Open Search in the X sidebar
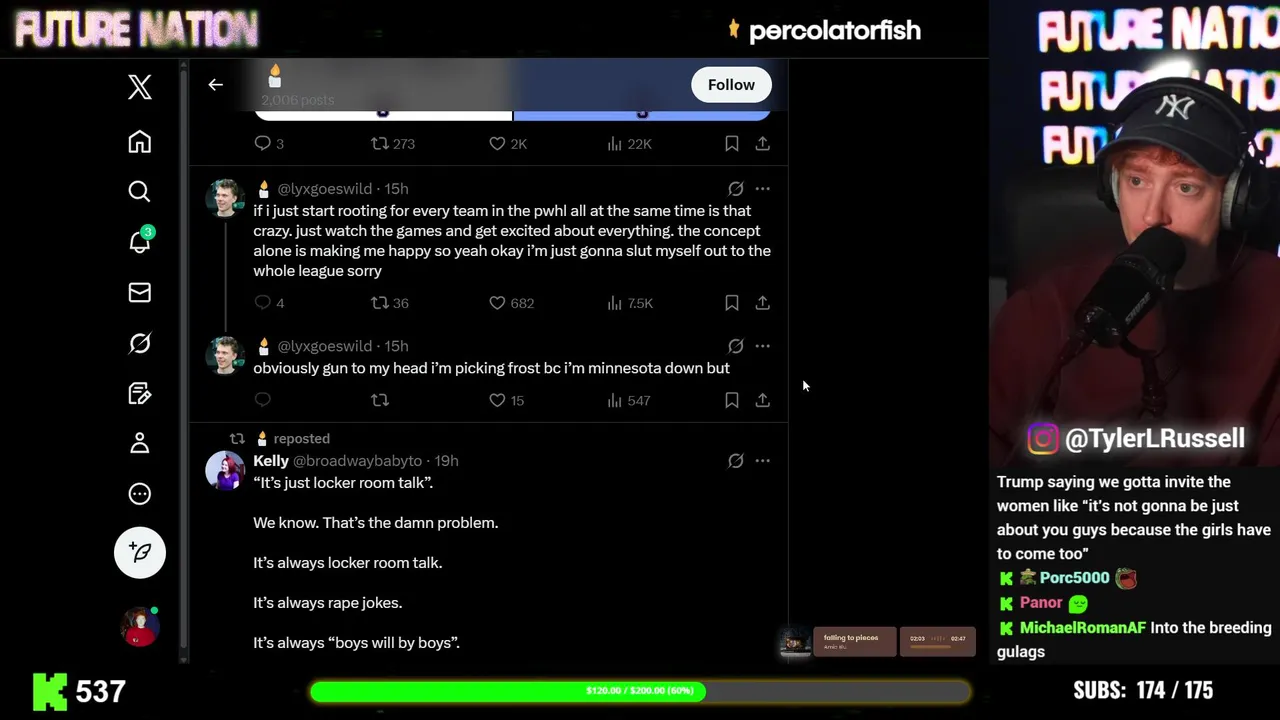Image resolution: width=1280 pixels, height=720 pixels. [x=140, y=191]
